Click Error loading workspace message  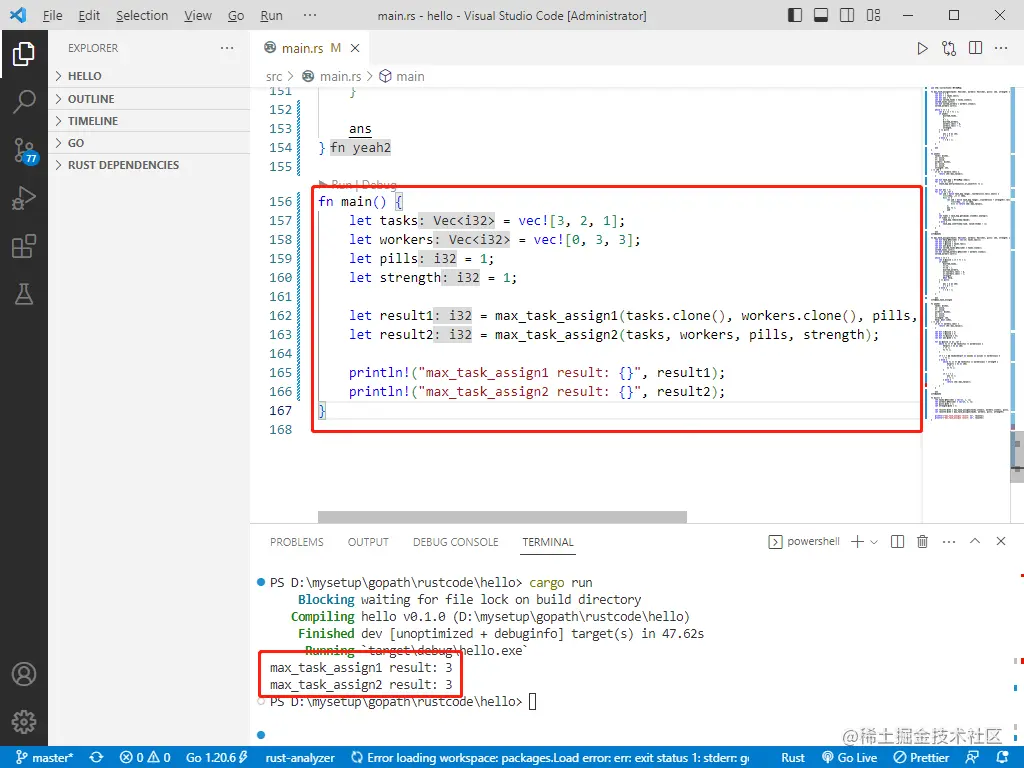(550, 758)
